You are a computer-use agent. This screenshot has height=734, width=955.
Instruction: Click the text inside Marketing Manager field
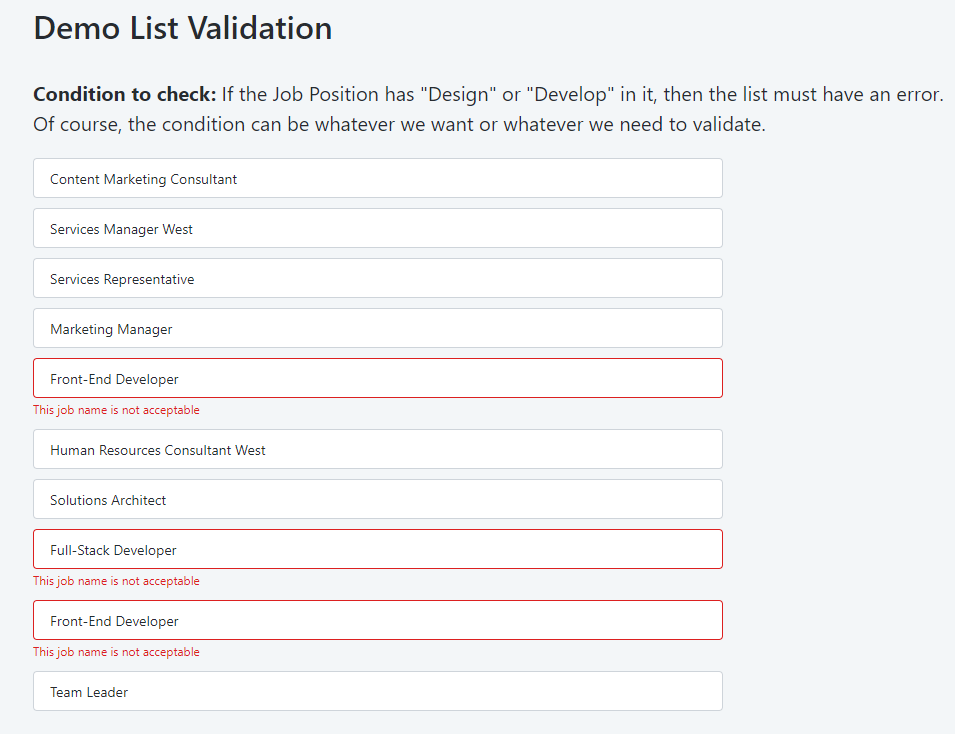tap(111, 328)
